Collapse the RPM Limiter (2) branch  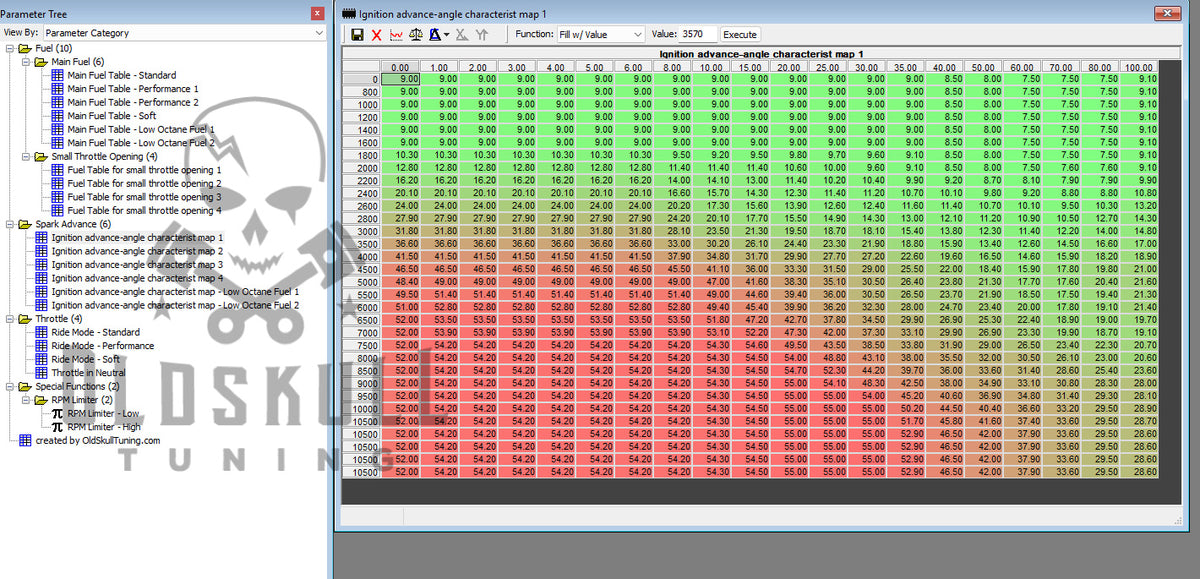pos(26,400)
